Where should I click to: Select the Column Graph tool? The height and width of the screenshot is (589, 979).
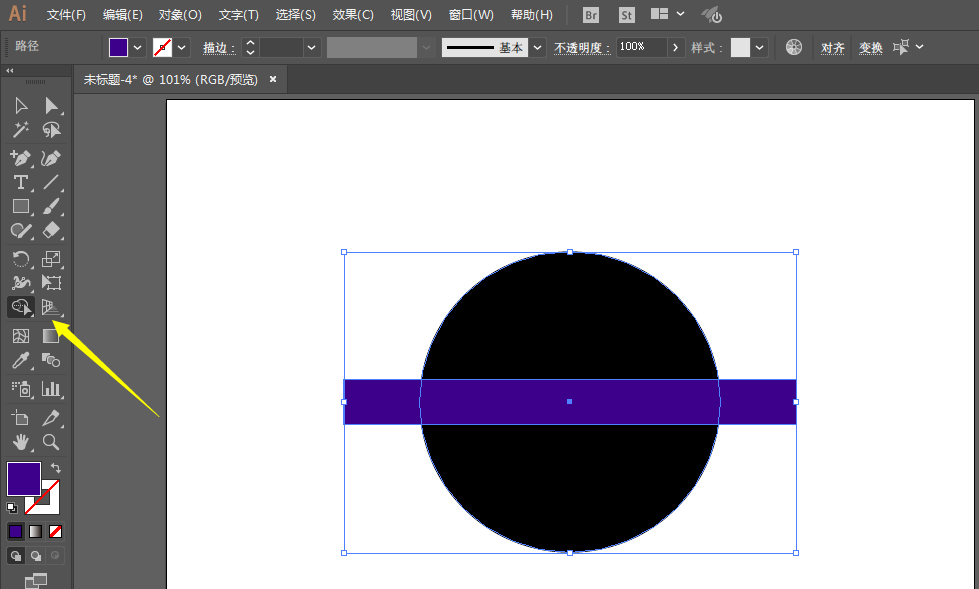51,389
